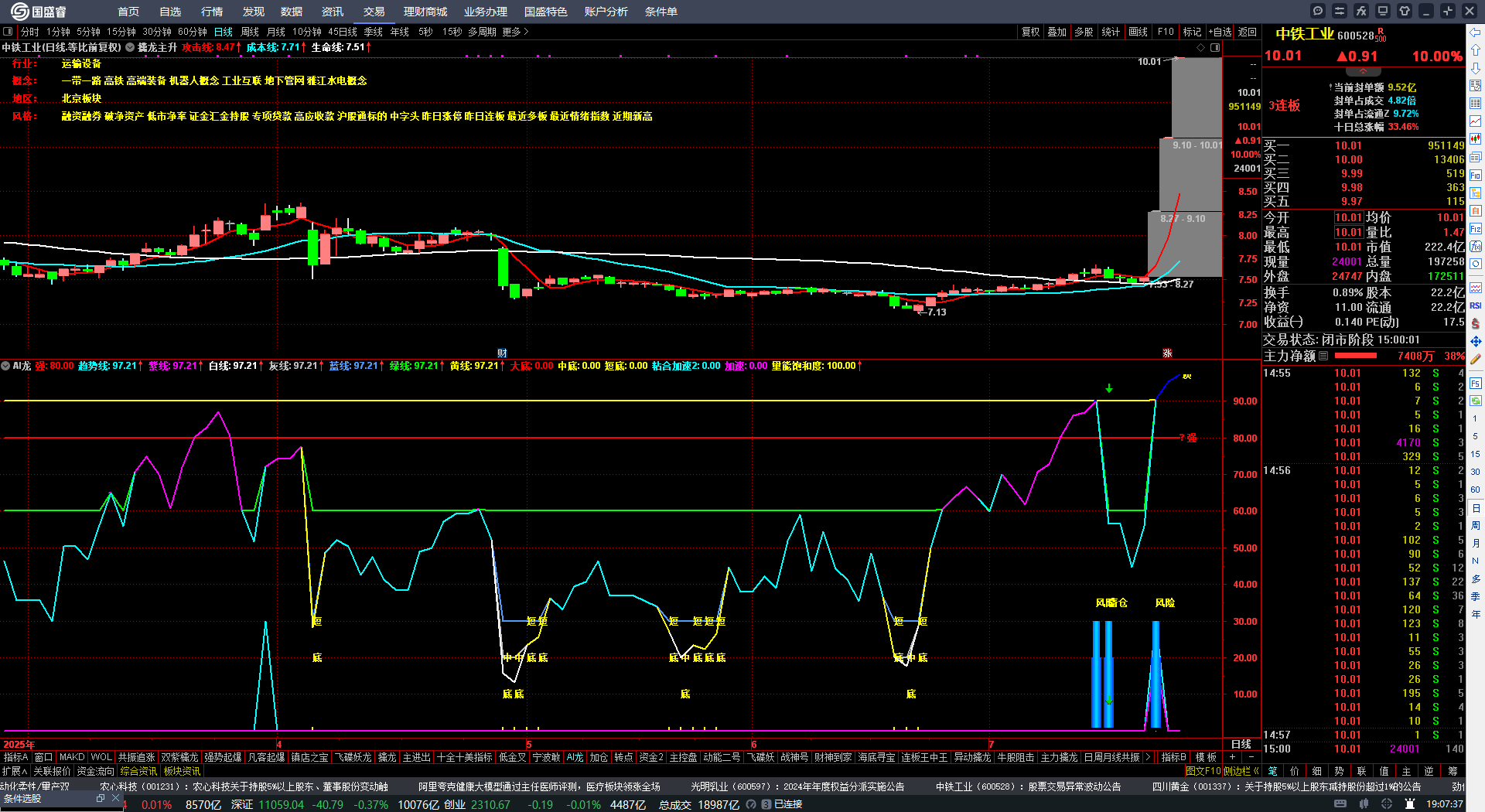Click the red S icon in right sidebar
Screen dimensions: 1485x812
pos(1476,323)
